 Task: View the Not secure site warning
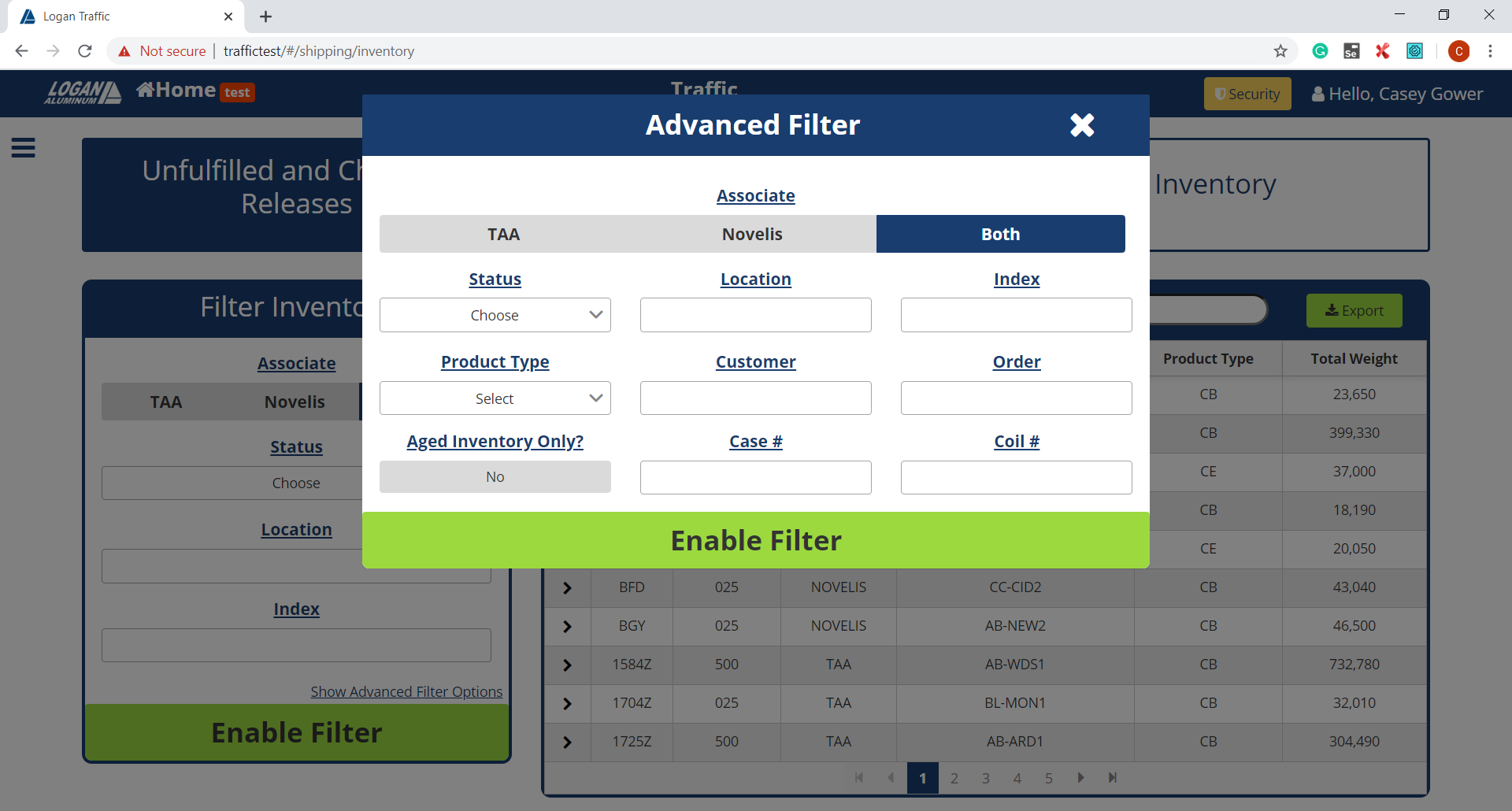pyautogui.click(x=161, y=51)
